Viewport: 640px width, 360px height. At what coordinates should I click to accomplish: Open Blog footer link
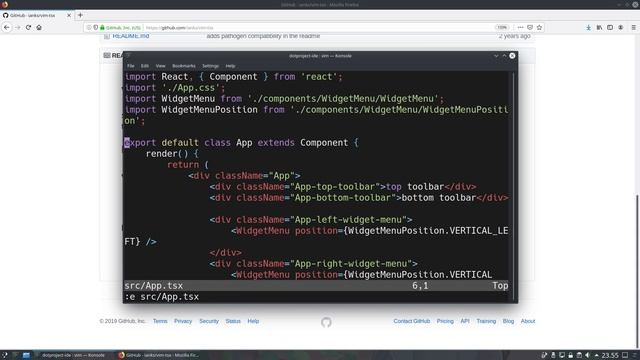click(x=508, y=321)
